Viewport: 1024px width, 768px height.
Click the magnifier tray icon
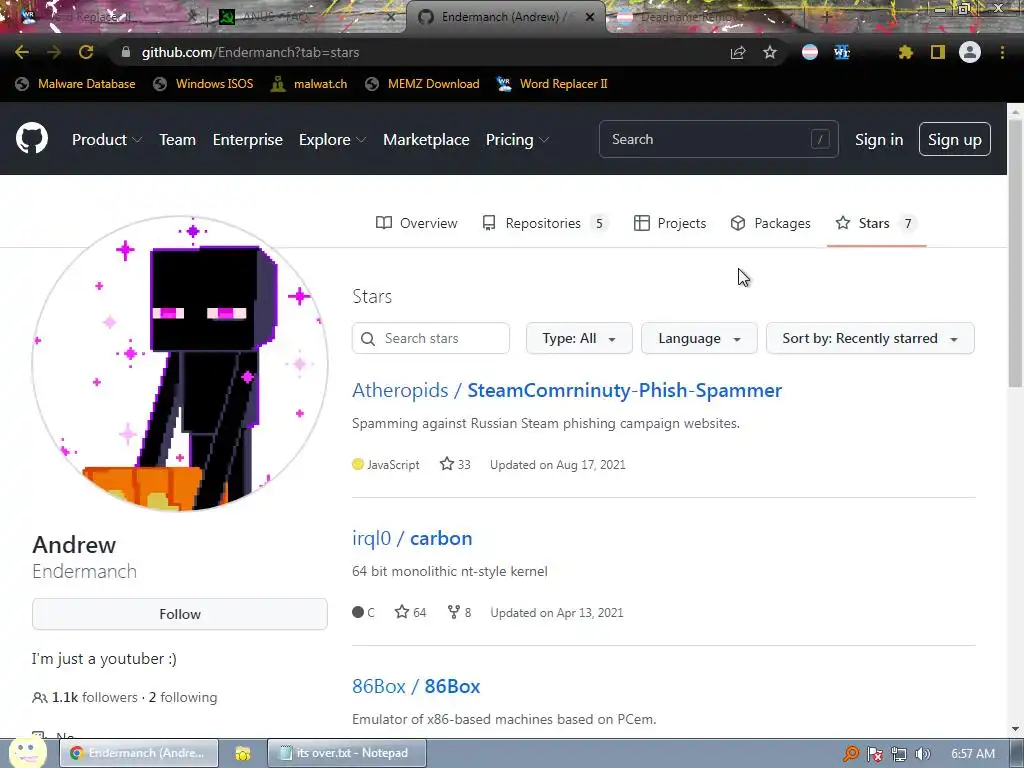click(x=851, y=754)
